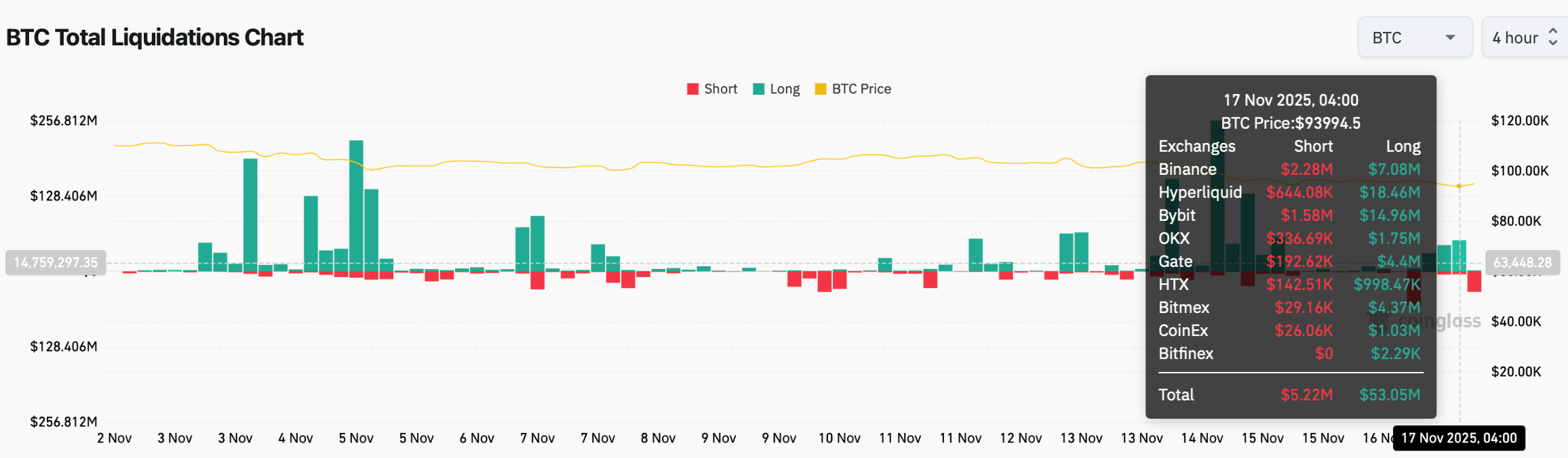The width and height of the screenshot is (1568, 458).
Task: Click the BTC Total Liquidations Chart title
Action: tap(154, 37)
